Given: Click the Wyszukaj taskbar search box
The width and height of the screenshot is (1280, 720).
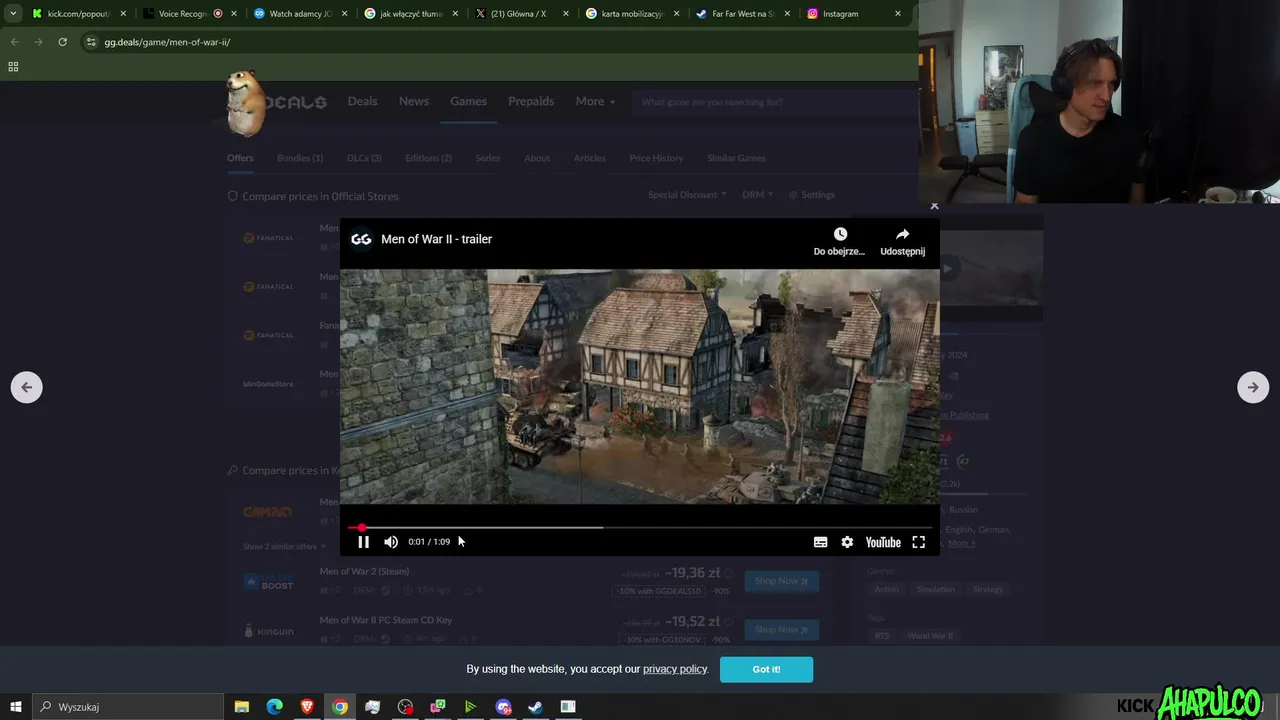Looking at the screenshot, I should [x=128, y=707].
